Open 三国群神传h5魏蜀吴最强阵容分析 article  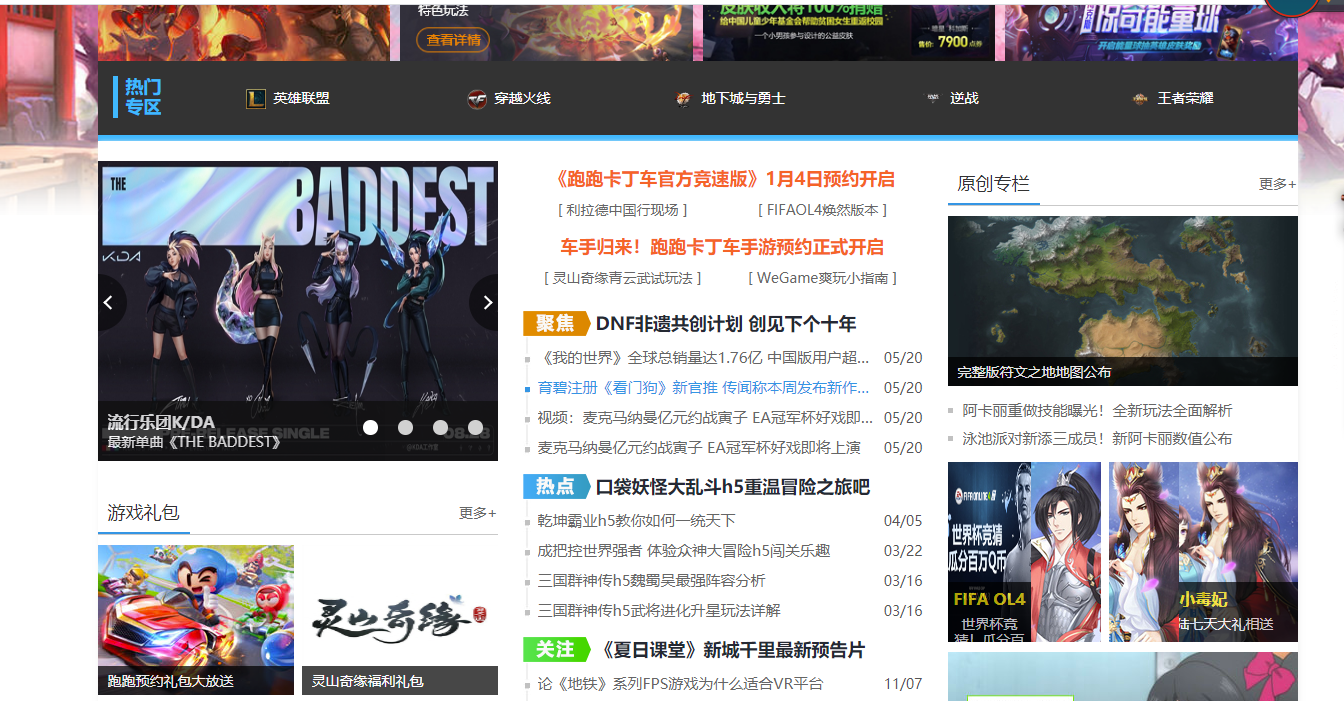pos(651,581)
